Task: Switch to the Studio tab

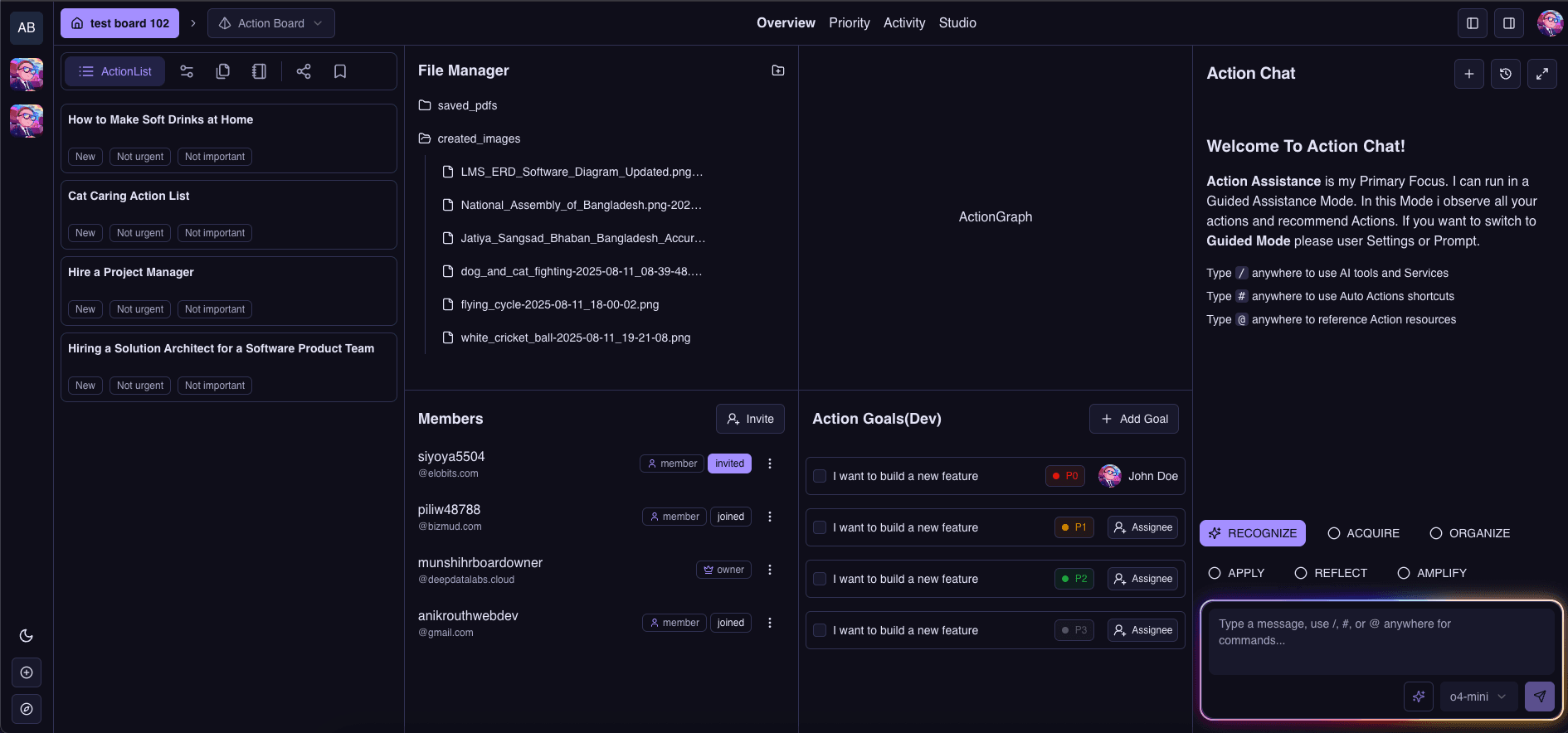Action: point(957,23)
